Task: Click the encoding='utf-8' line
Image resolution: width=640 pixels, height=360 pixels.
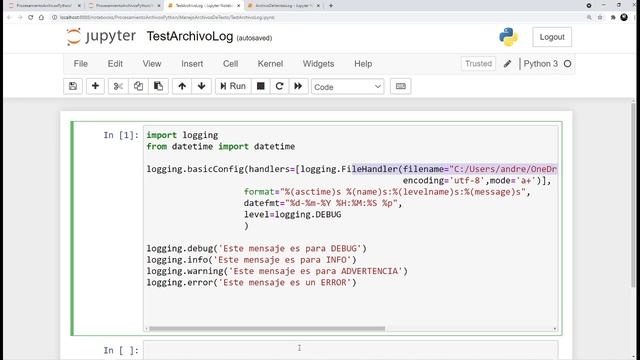Action: [477, 180]
